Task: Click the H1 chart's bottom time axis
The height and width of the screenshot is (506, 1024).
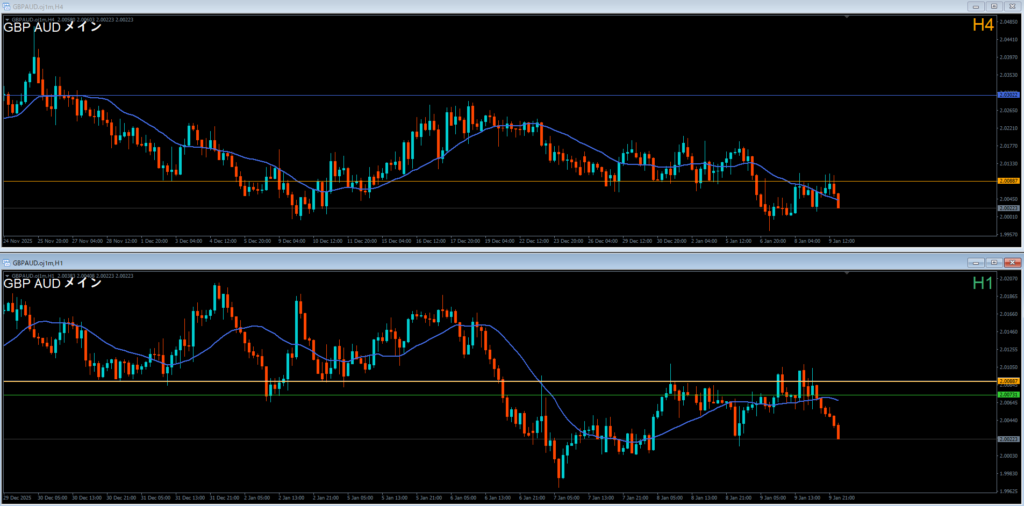Action: pyautogui.click(x=500, y=497)
